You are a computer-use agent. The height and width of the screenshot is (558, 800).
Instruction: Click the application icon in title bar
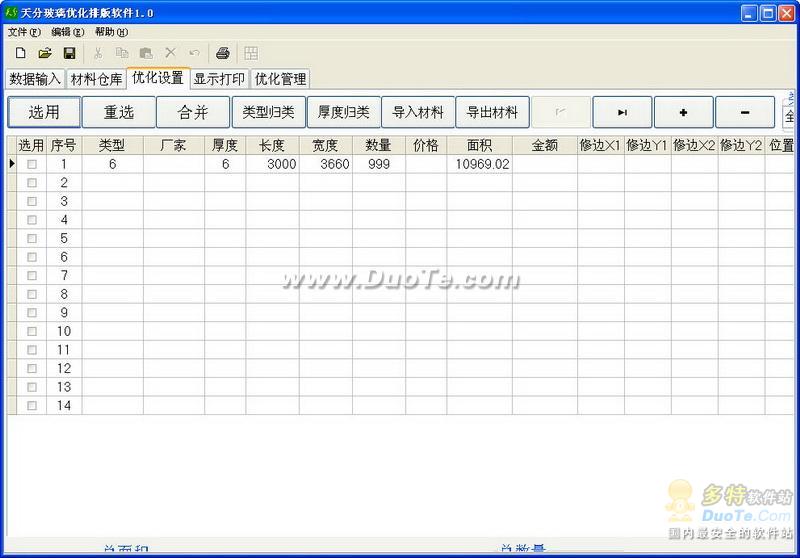tap(11, 13)
